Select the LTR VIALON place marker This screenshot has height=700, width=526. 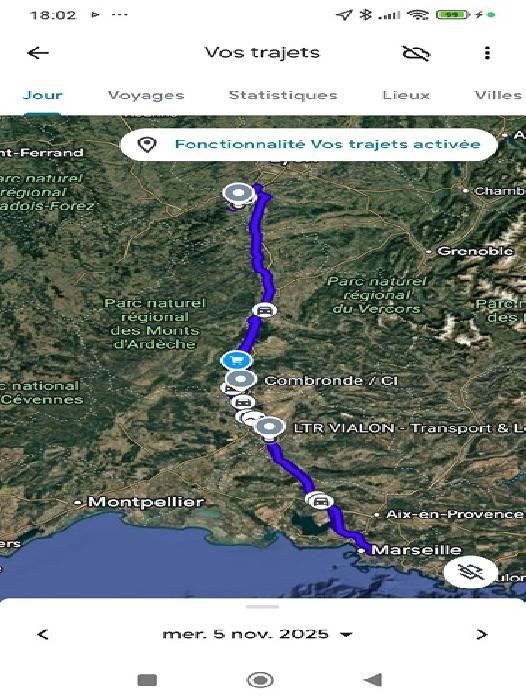coord(269,428)
